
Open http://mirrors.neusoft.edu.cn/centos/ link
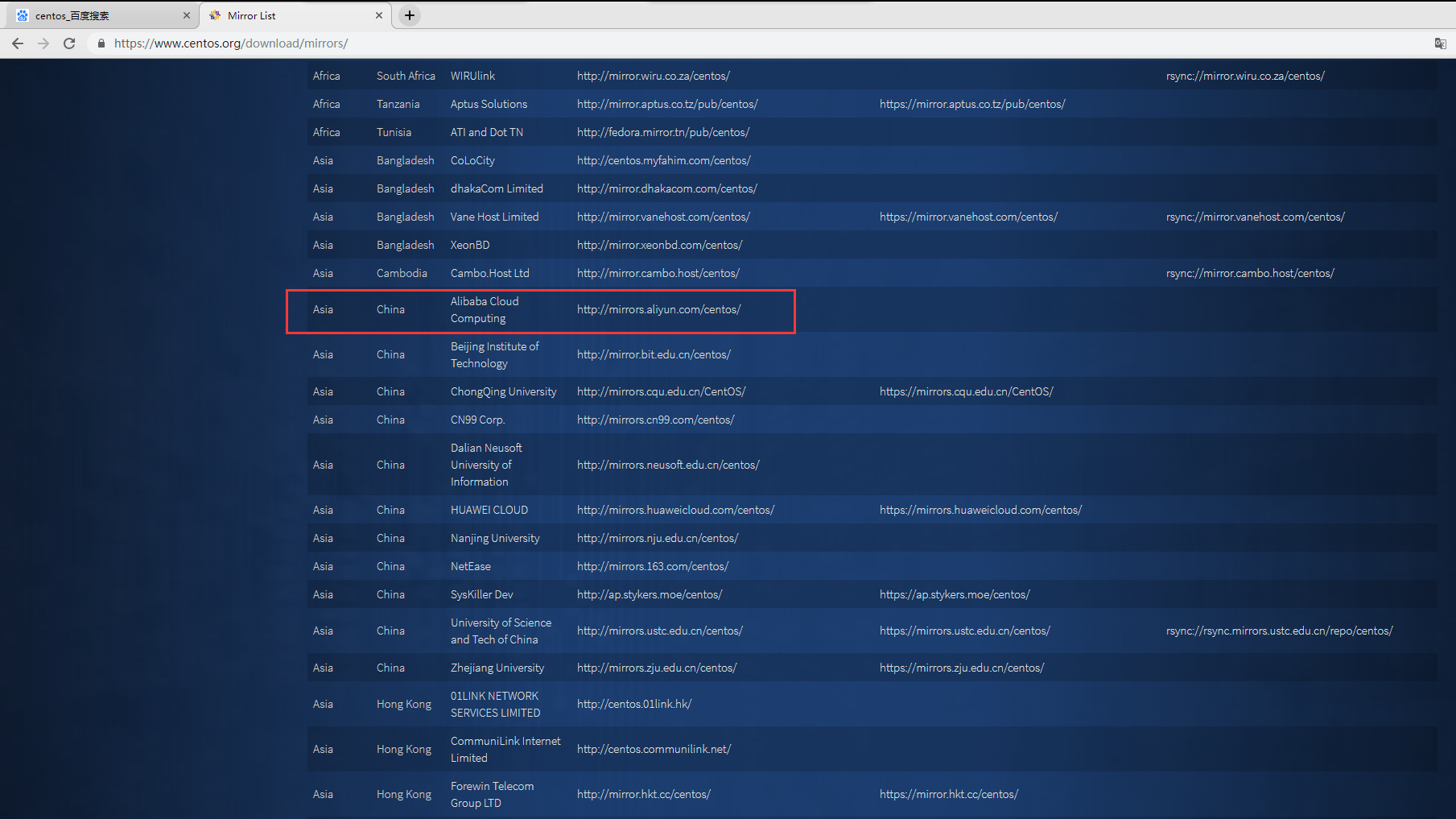tap(668, 465)
